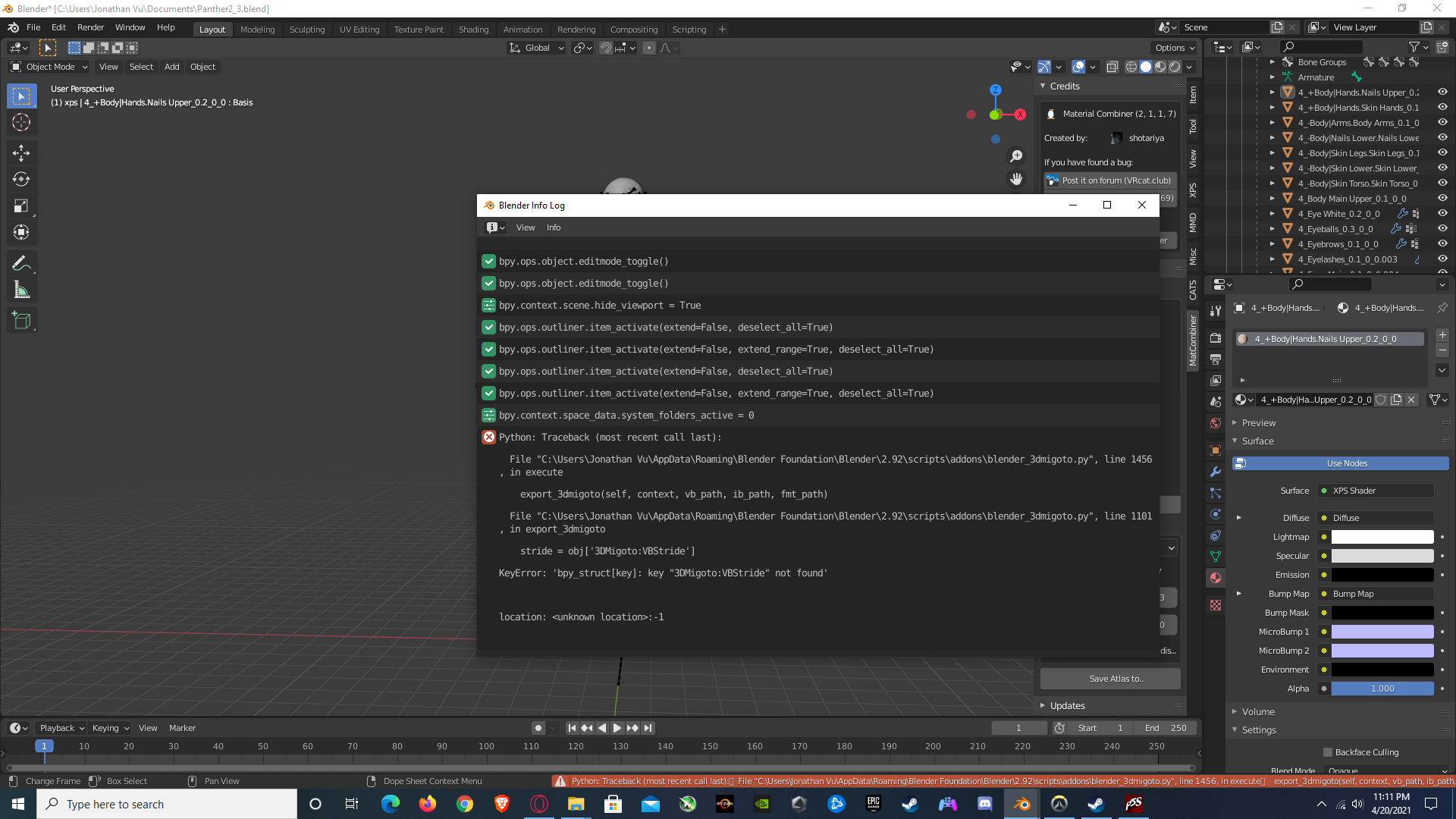The image size is (1456, 819).
Task: Click the Diffuse texture link field
Action: coord(1376,518)
